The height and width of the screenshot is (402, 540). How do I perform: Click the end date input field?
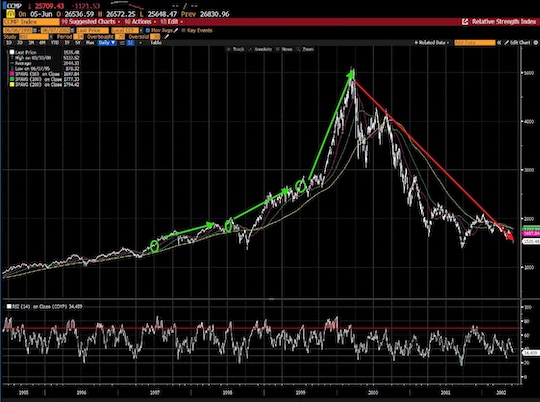(56, 30)
